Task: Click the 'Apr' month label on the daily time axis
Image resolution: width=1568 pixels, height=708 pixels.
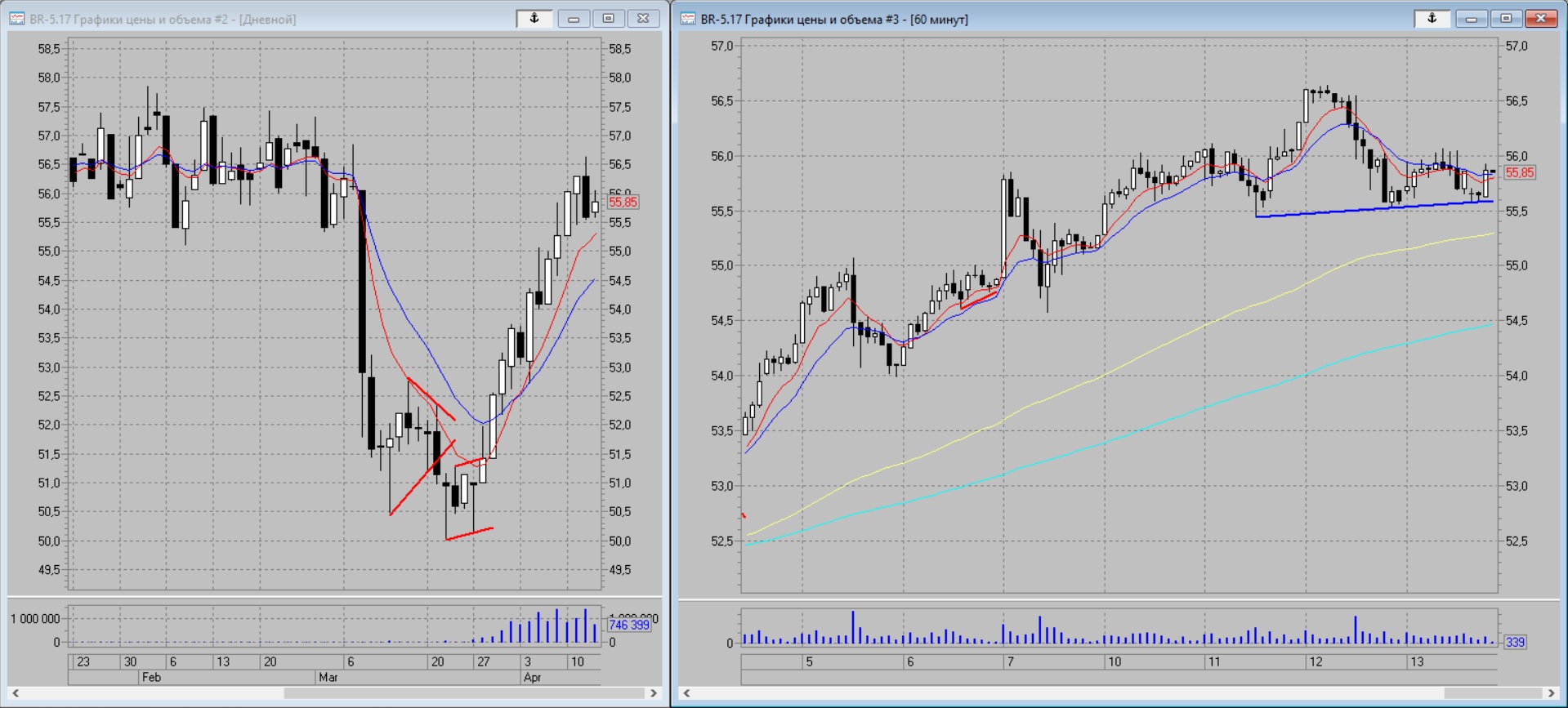Action: [x=532, y=677]
